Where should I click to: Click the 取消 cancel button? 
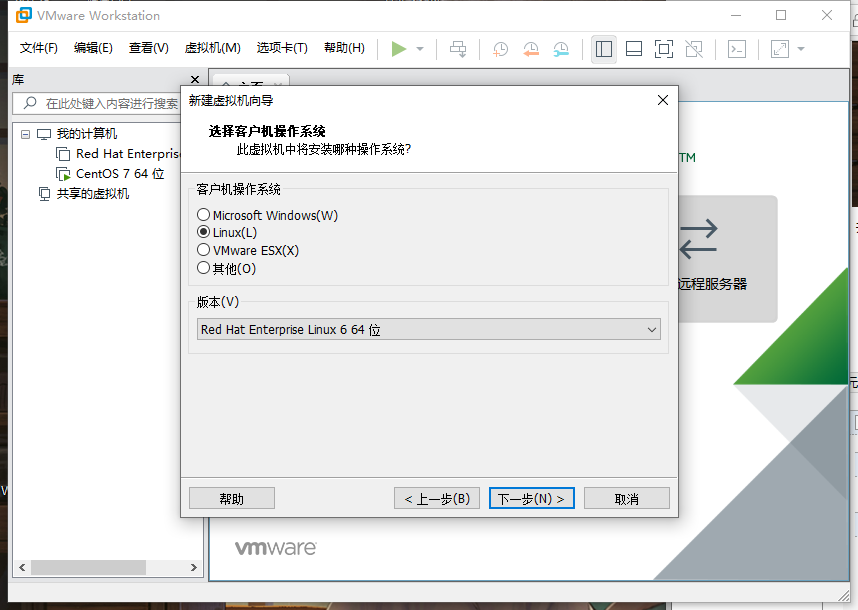(627, 498)
